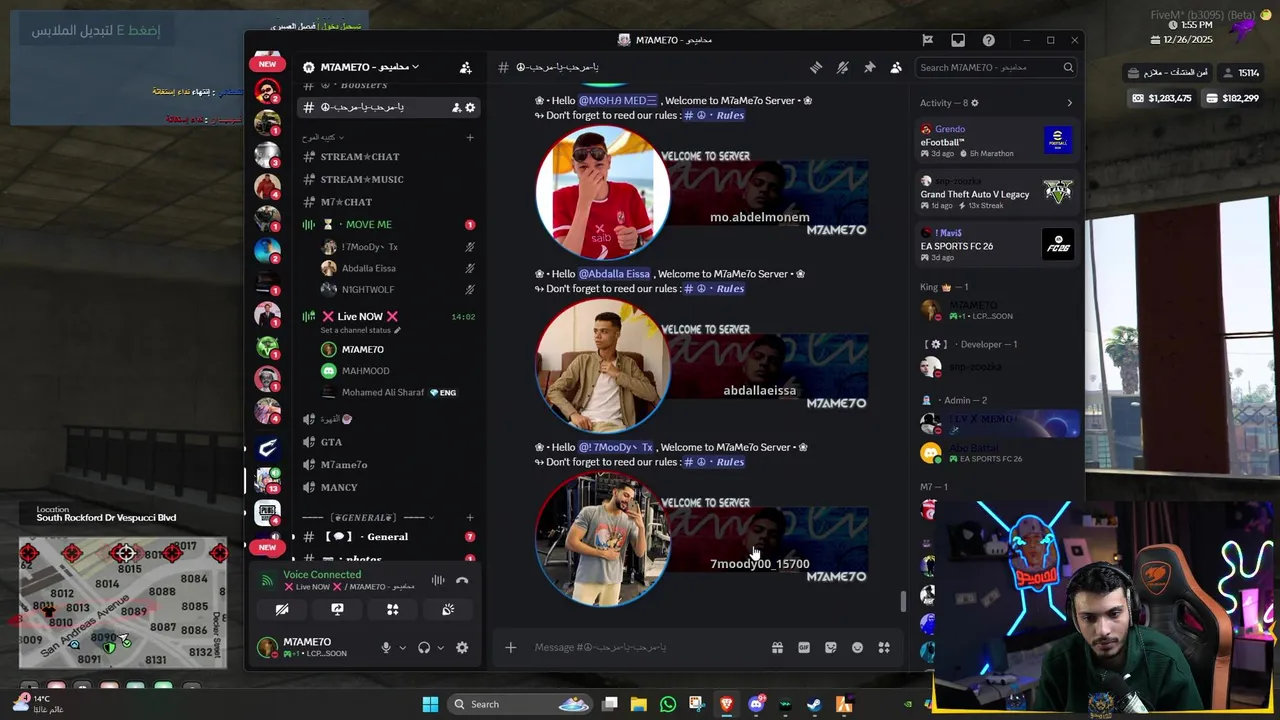The image size is (1280, 720).
Task: Click the @Abdalla Eissa mention
Action: coord(614,274)
